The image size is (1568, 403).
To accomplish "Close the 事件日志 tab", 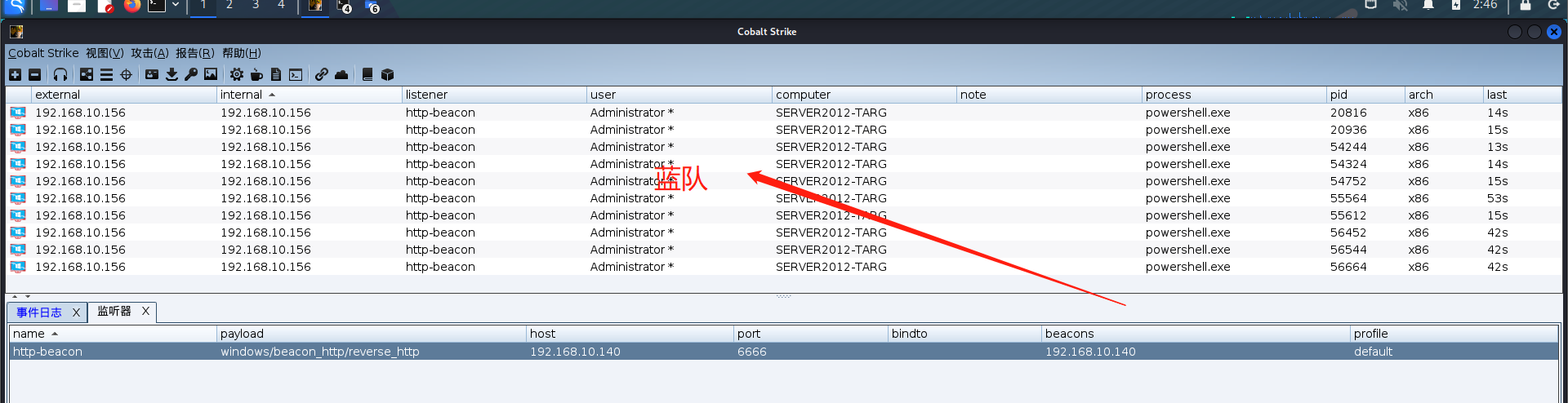I will 76,312.
